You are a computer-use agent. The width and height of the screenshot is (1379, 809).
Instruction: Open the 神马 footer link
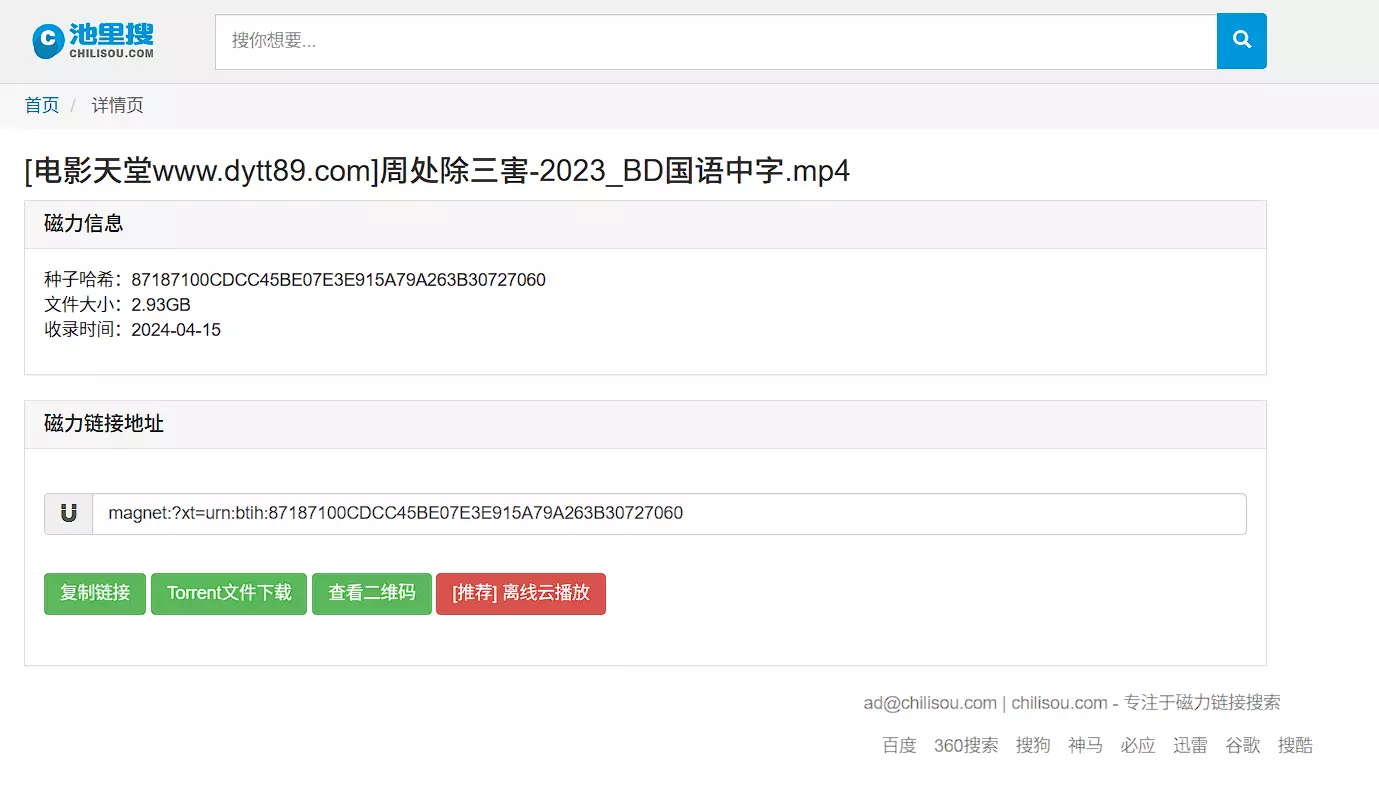point(1085,746)
